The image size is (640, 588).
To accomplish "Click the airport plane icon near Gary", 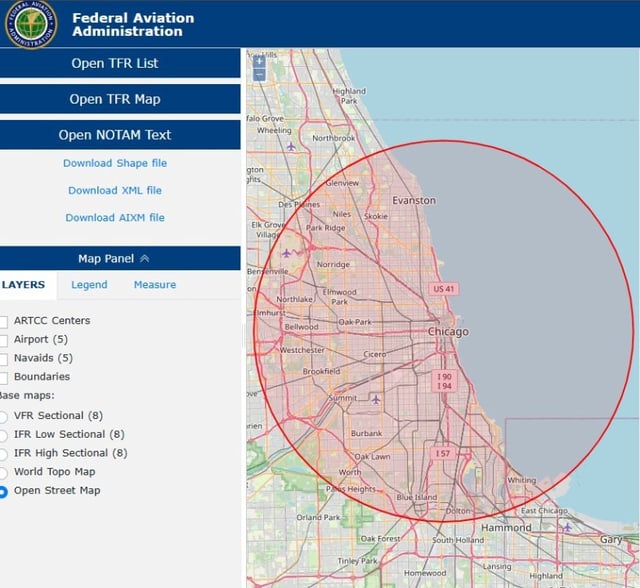I will coord(566,526).
